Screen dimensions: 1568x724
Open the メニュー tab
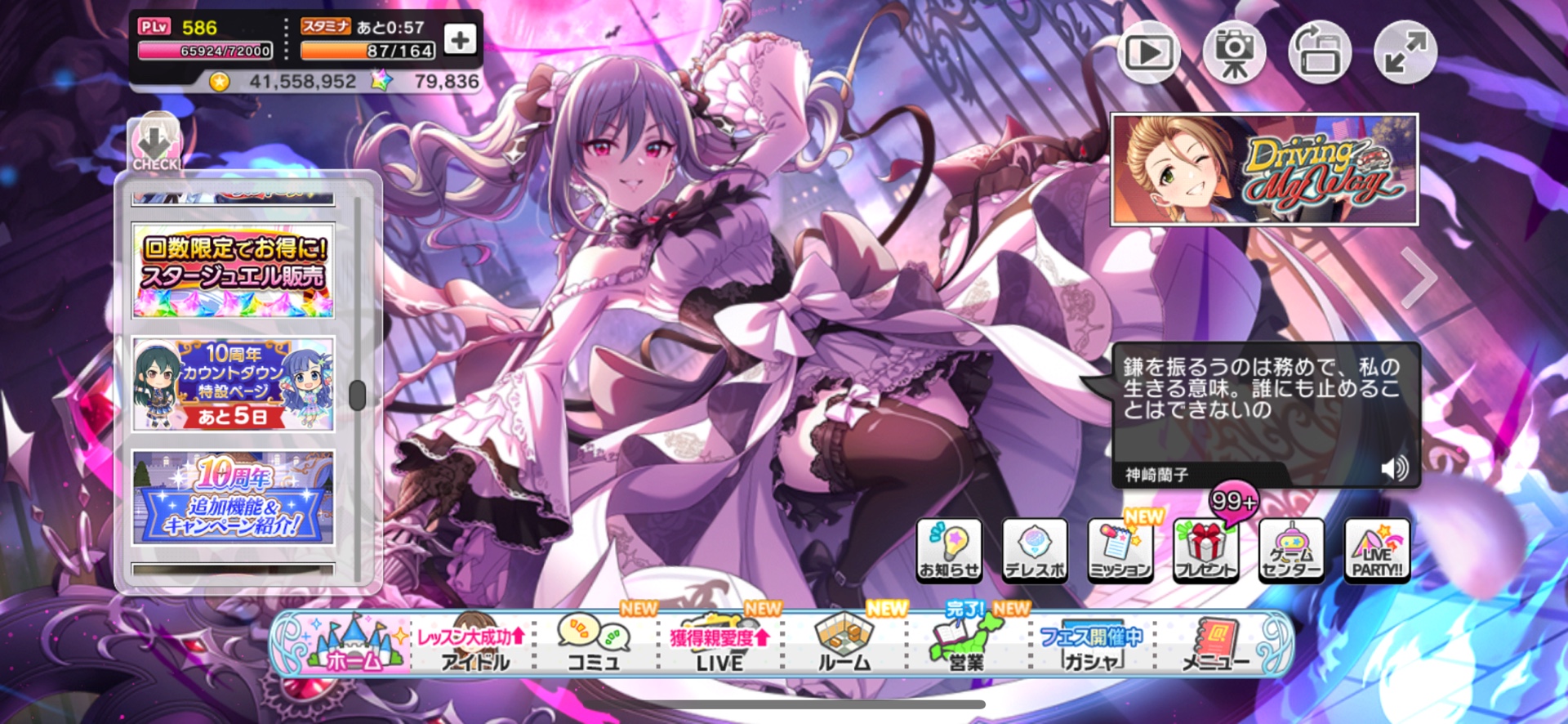click(x=1216, y=645)
